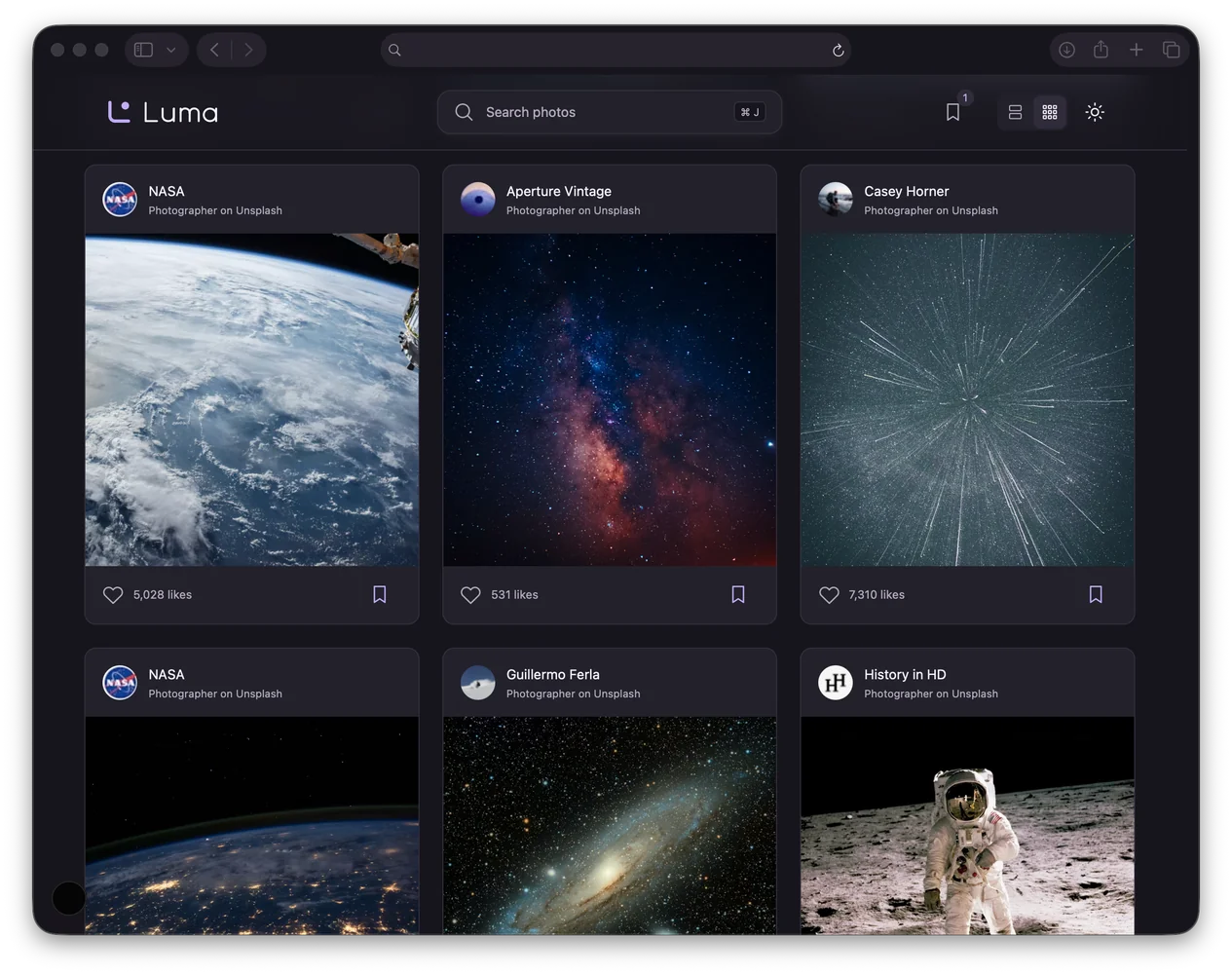Expand the sidebar dropdown chevron
The image size is (1232, 975).
pos(171,50)
